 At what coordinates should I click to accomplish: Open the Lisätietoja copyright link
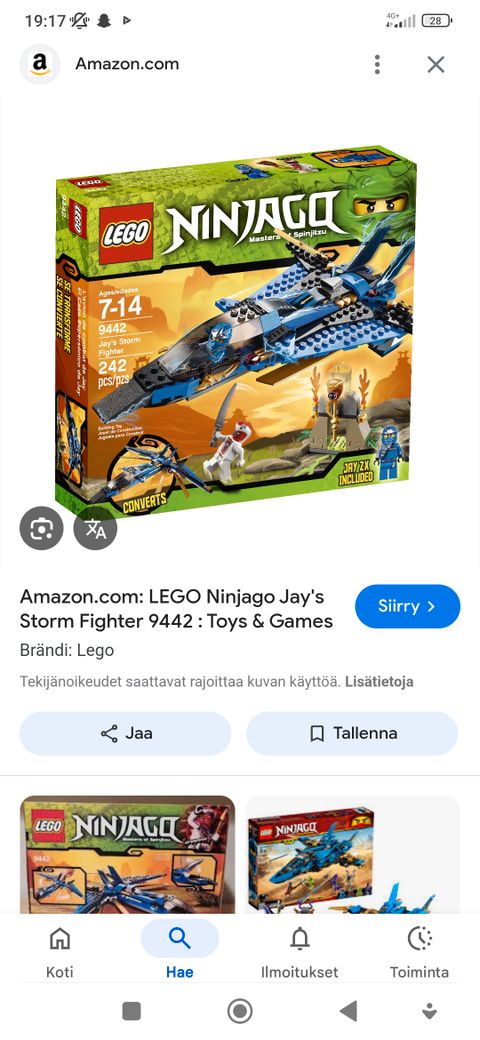[x=379, y=682]
